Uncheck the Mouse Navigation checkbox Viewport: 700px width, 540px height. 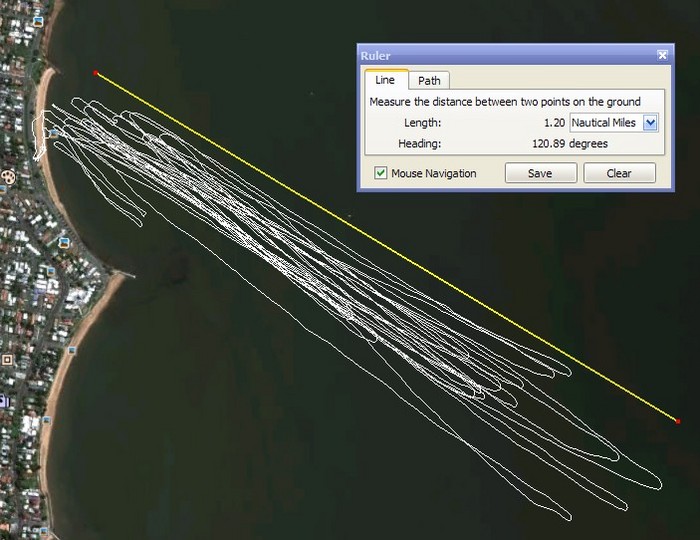pos(381,173)
